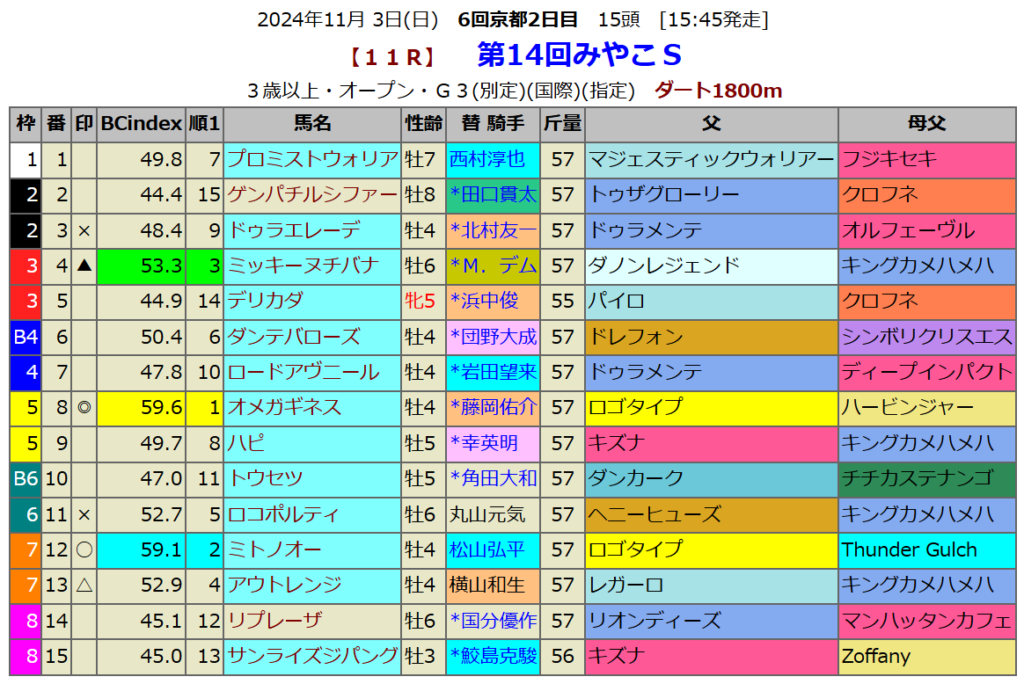Select the × mark on ドゥラエレーデ row

tap(84, 230)
